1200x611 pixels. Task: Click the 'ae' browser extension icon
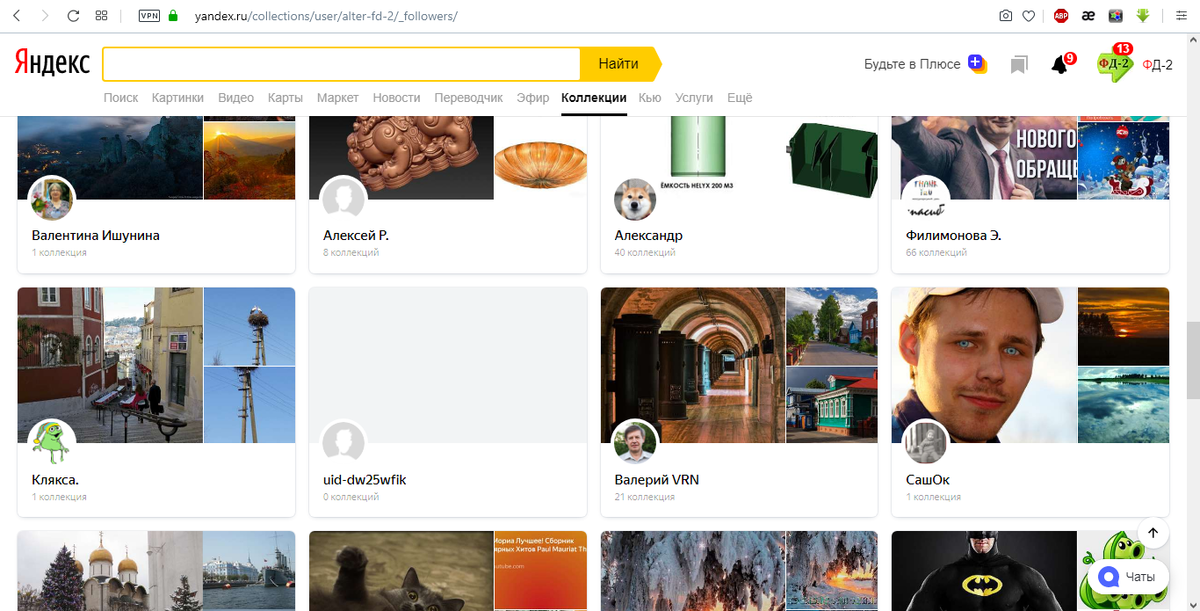click(1089, 16)
